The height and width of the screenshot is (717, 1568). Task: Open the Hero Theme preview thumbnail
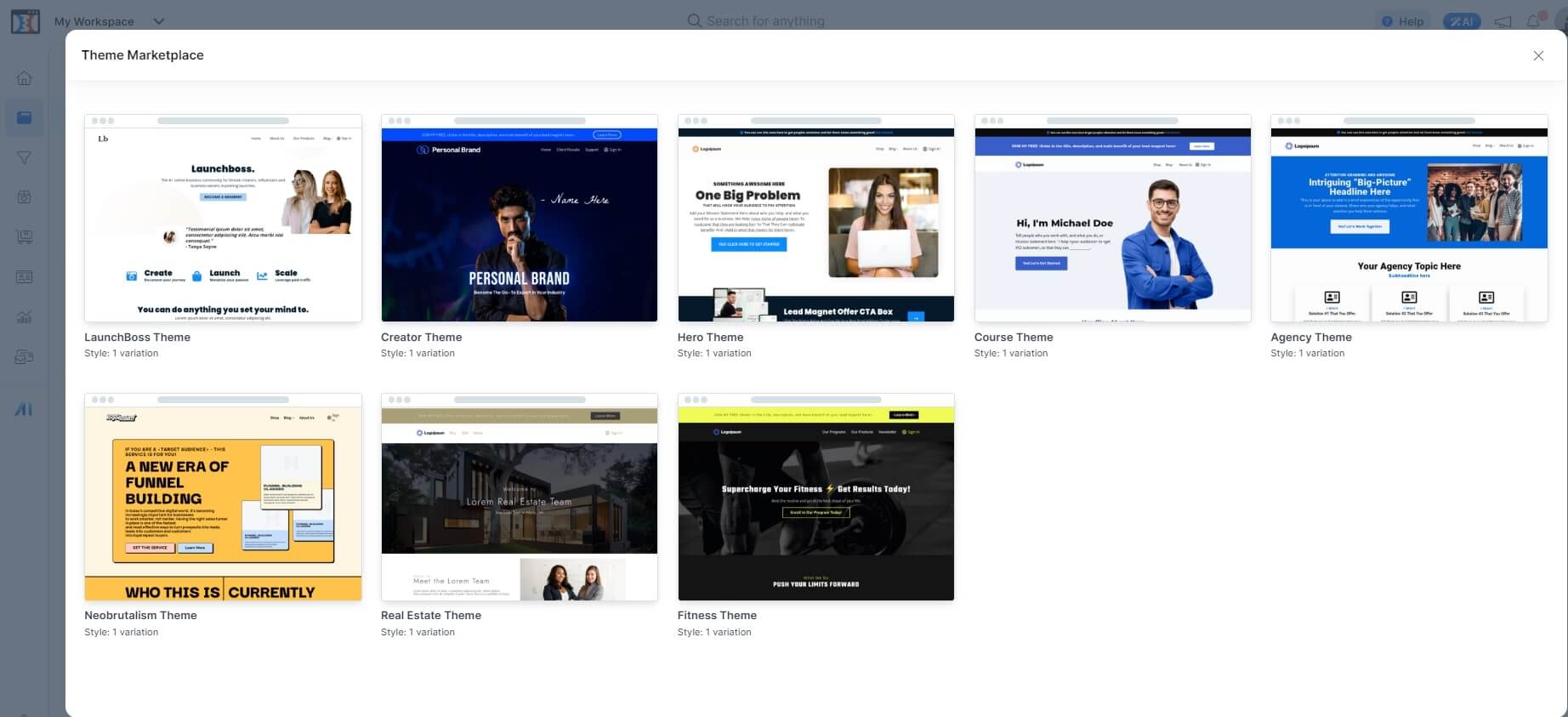click(815, 218)
